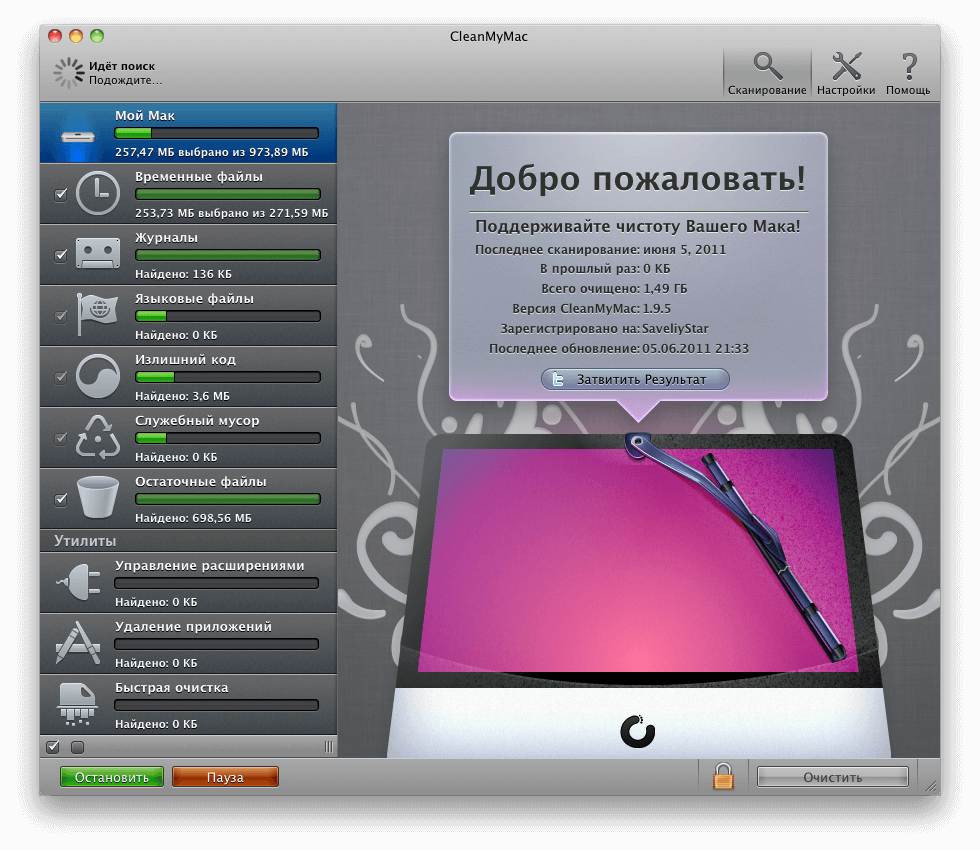Click the Затвитить Результат button

pos(635,379)
